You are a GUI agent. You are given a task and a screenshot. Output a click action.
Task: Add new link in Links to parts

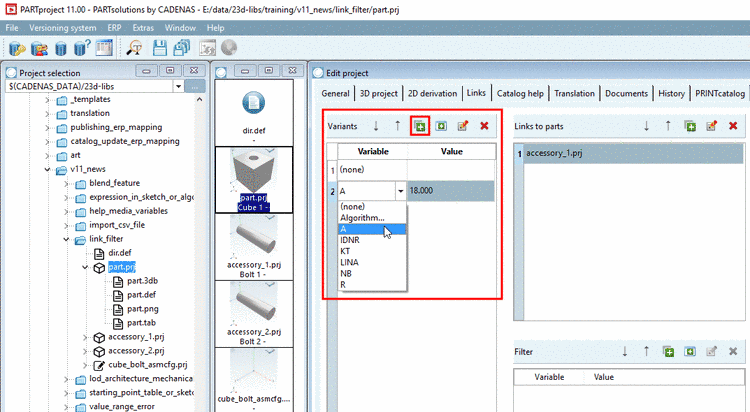click(x=690, y=126)
